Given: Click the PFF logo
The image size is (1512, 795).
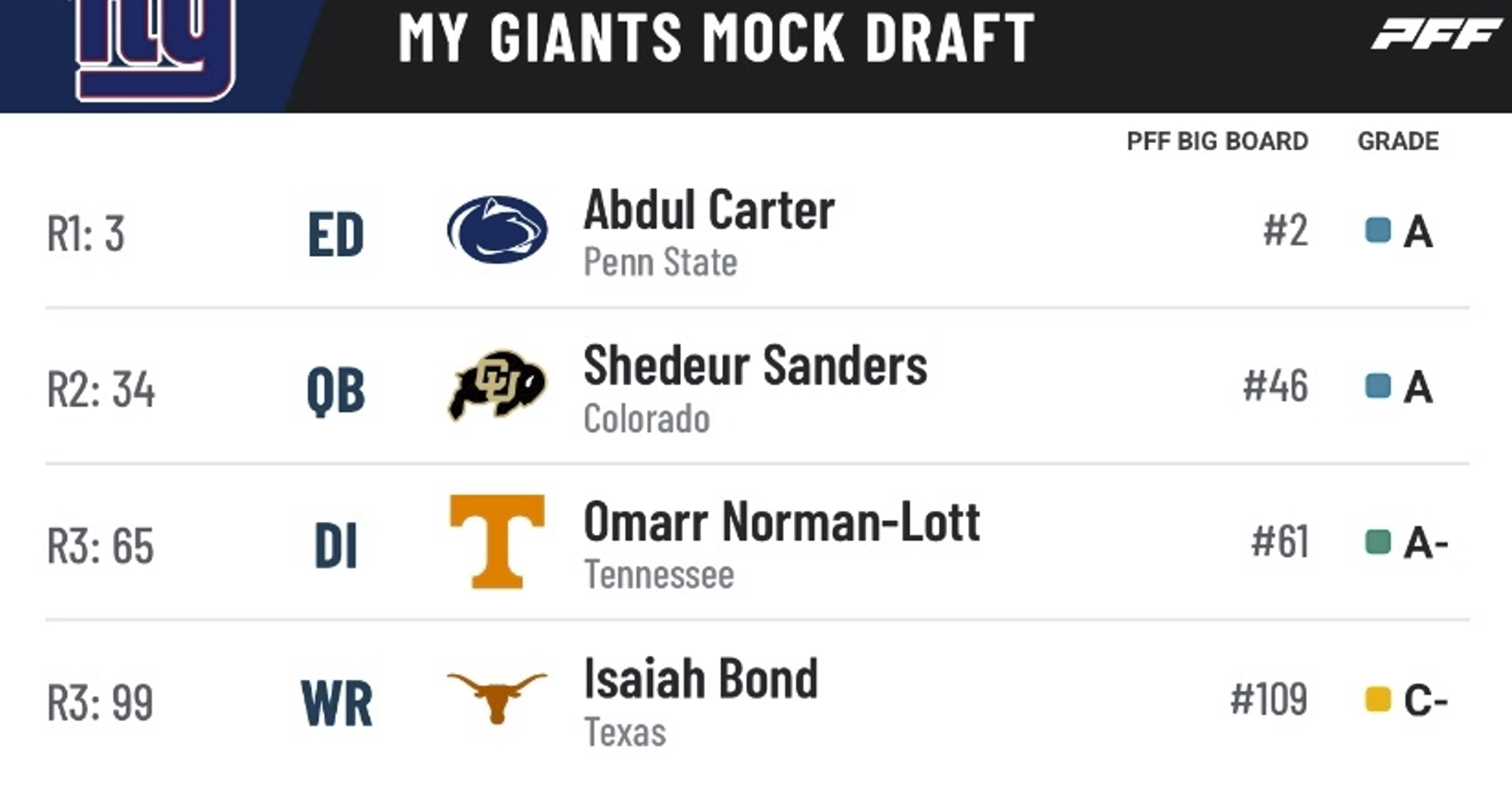Looking at the screenshot, I should [x=1436, y=35].
